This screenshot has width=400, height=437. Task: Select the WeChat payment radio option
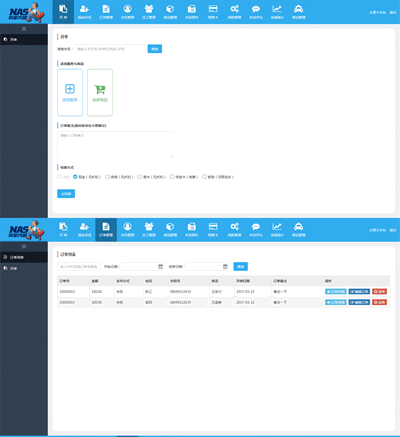pyautogui.click(x=107, y=177)
